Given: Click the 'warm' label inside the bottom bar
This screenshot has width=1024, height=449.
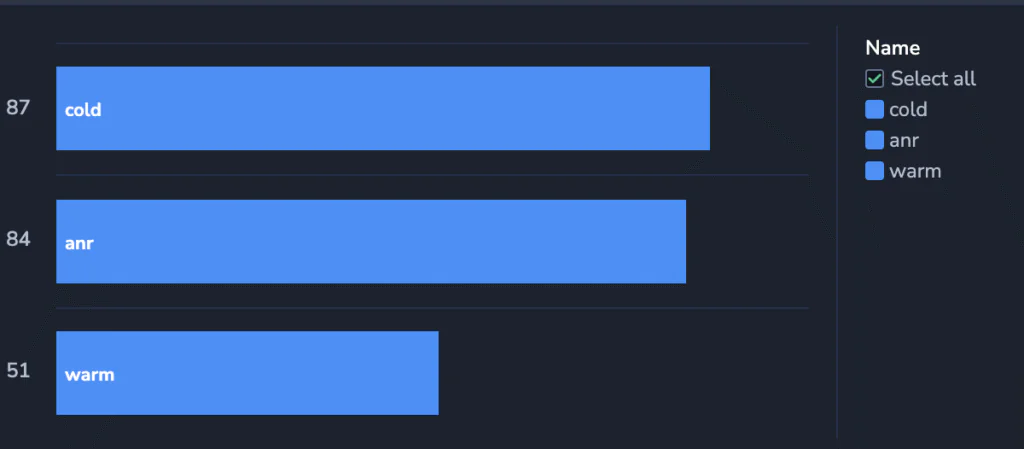Looking at the screenshot, I should (89, 375).
